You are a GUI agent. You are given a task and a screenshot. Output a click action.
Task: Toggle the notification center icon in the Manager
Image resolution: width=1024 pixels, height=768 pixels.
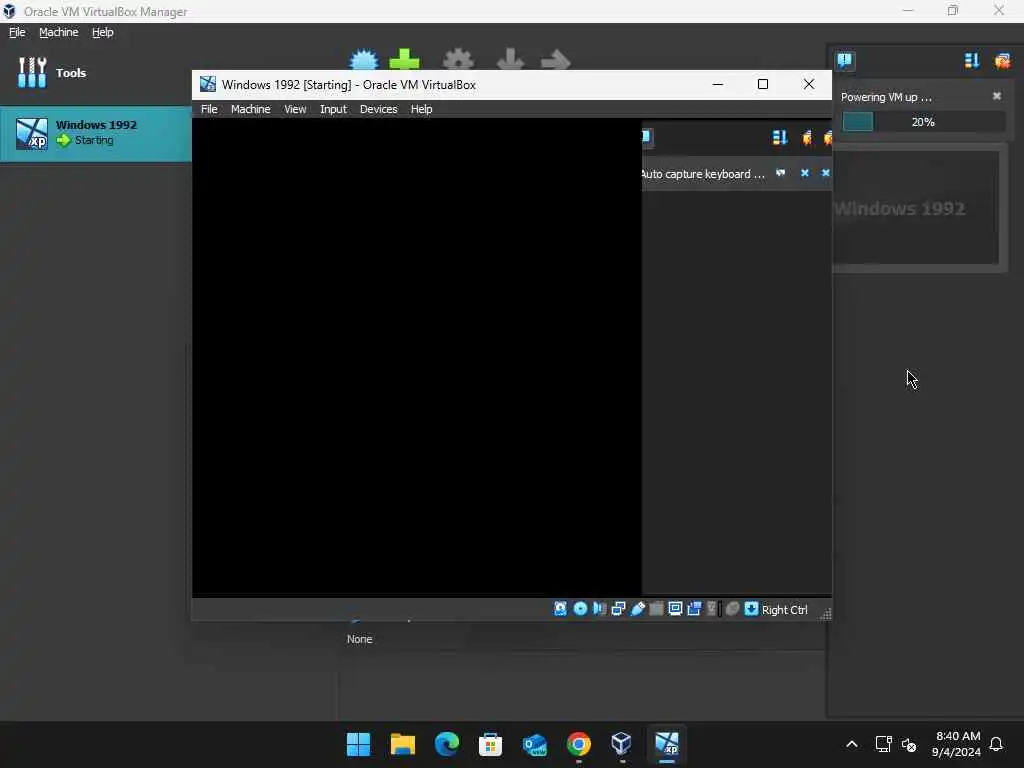pos(844,61)
